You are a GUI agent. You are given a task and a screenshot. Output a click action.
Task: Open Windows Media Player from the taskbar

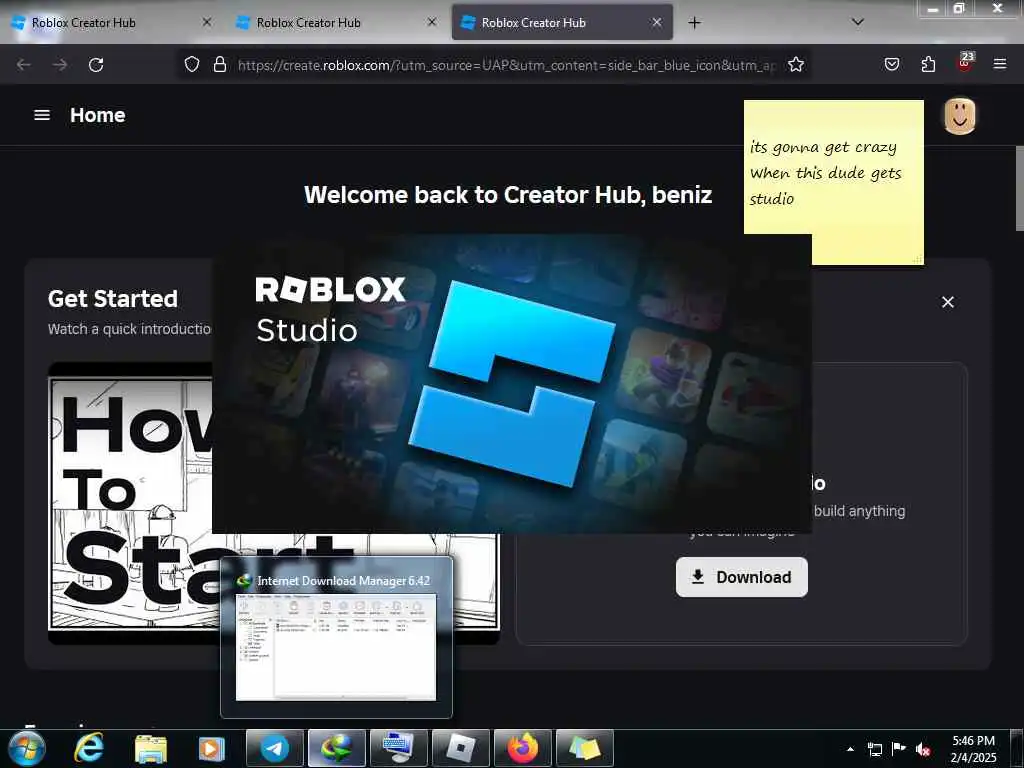(x=211, y=748)
